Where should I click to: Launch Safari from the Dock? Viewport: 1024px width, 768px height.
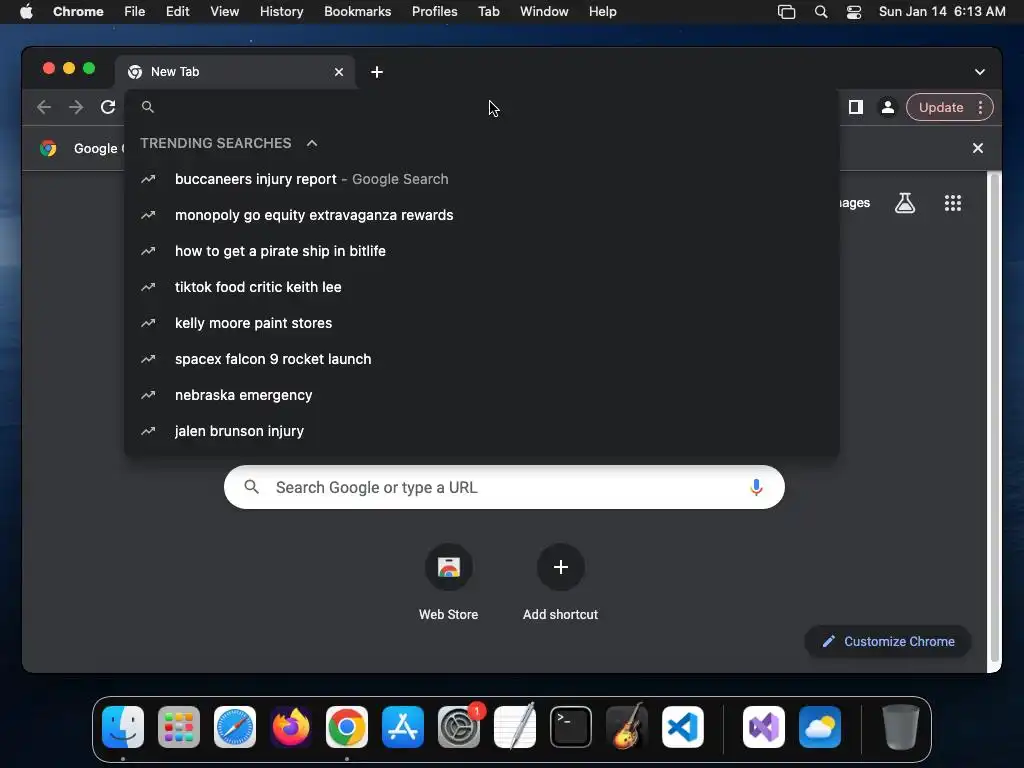[x=235, y=727]
